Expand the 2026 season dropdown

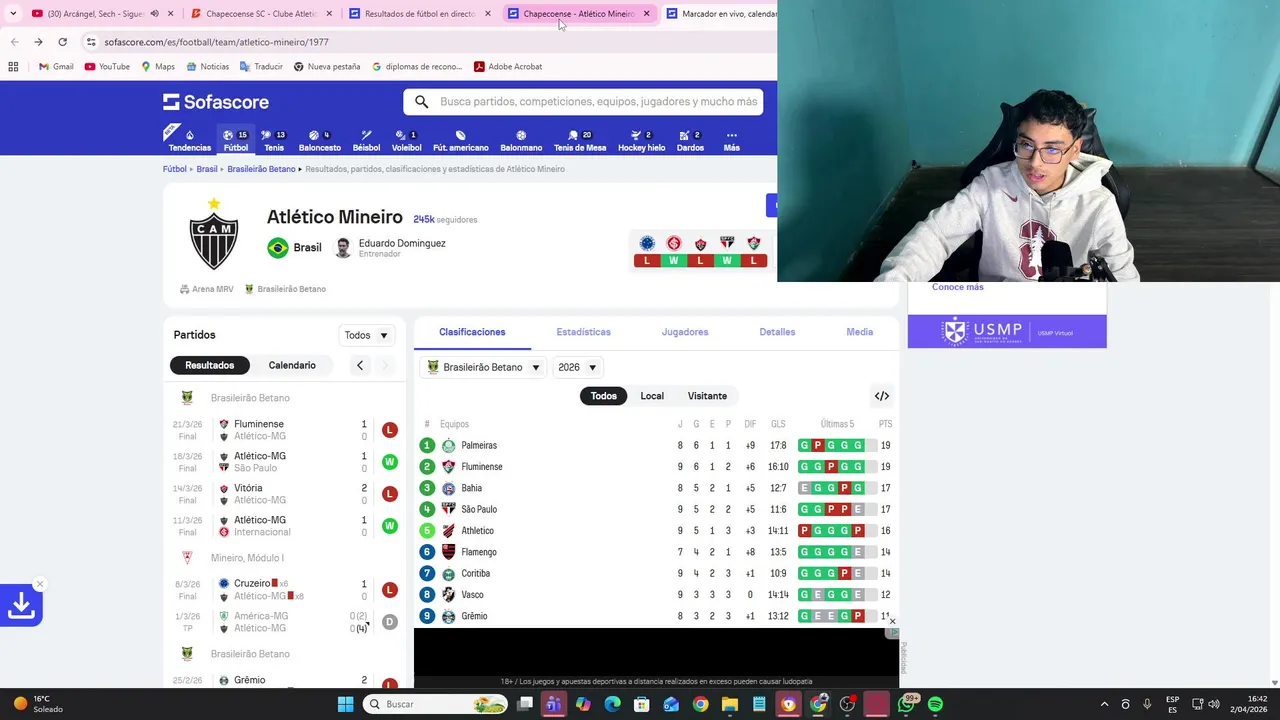pyautogui.click(x=577, y=367)
